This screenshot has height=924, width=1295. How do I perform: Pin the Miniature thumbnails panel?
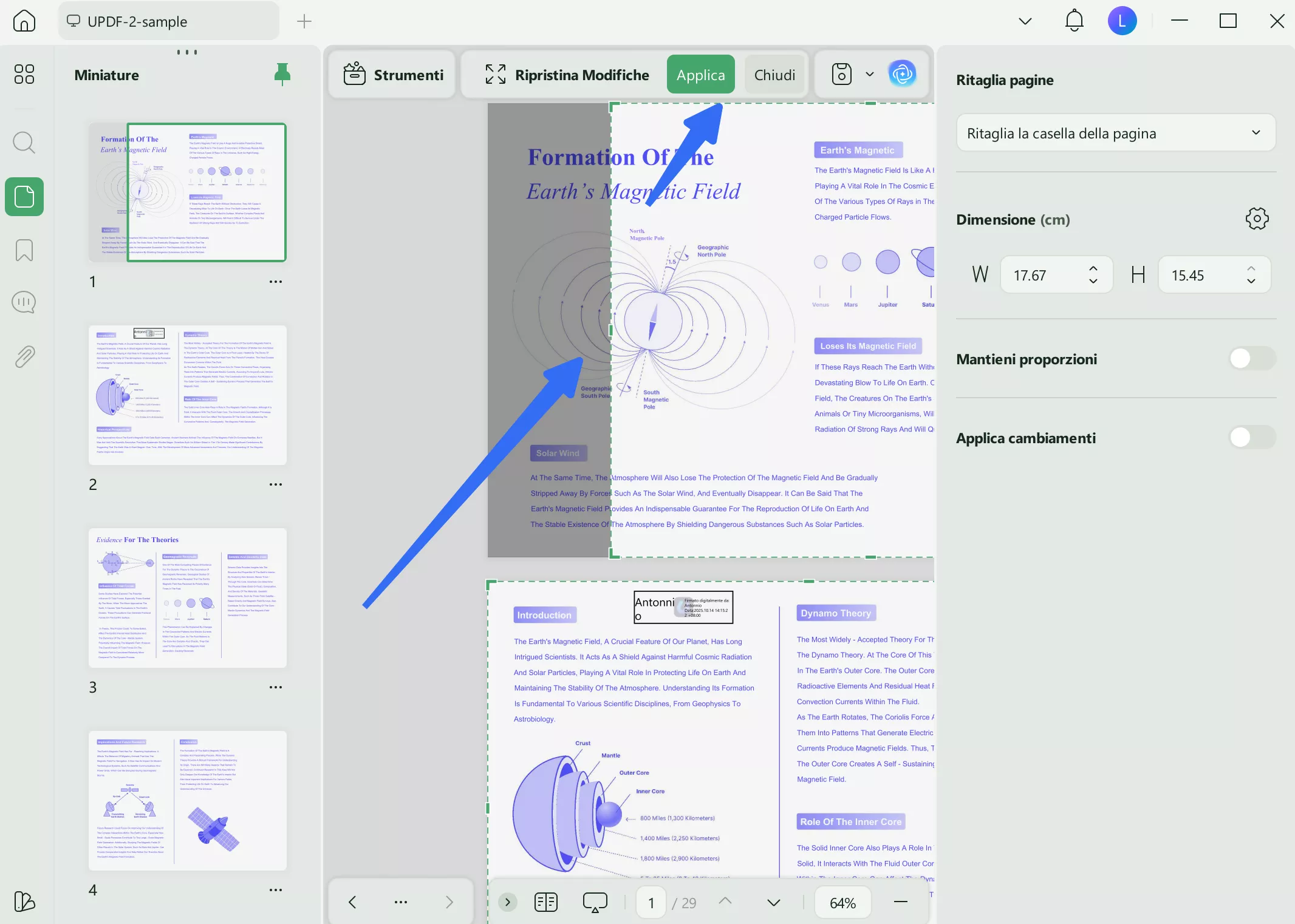click(282, 74)
